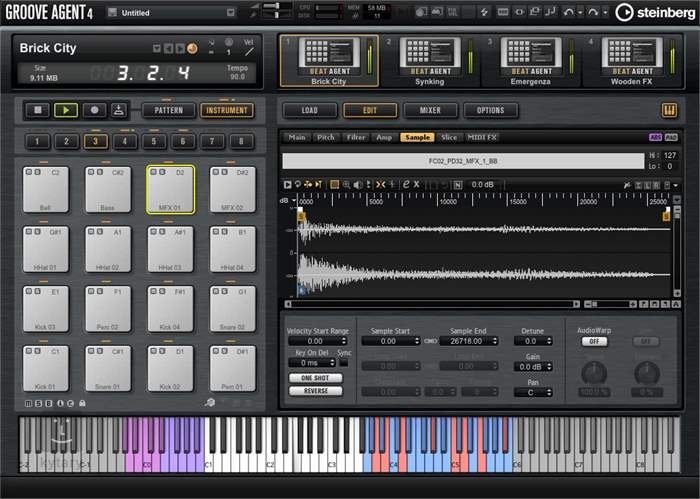This screenshot has height=499, width=700.
Task: Switch to the Main tab
Action: 297,137
